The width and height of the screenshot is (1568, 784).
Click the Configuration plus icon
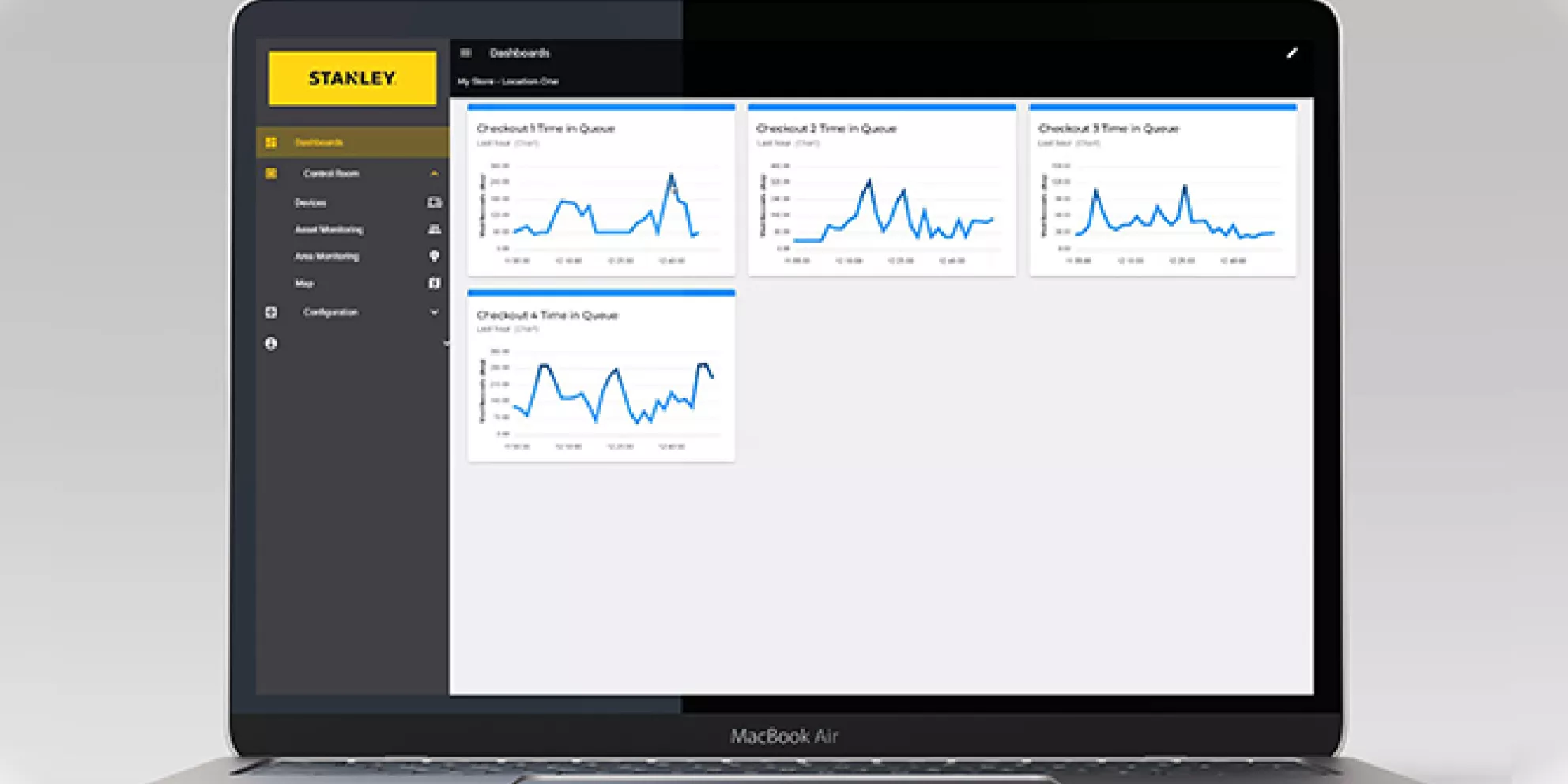271,312
